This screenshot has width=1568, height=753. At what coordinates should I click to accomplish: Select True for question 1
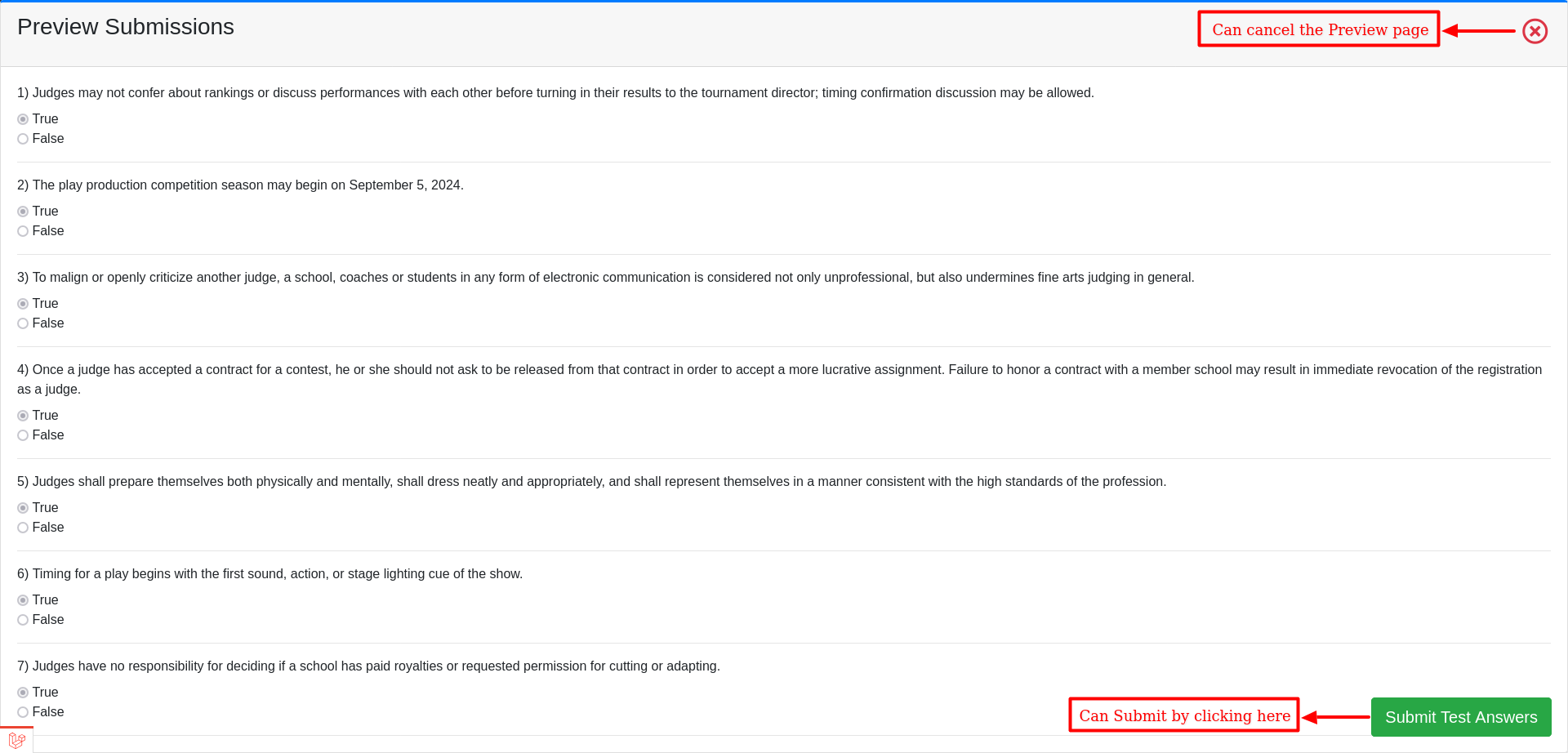[x=23, y=119]
